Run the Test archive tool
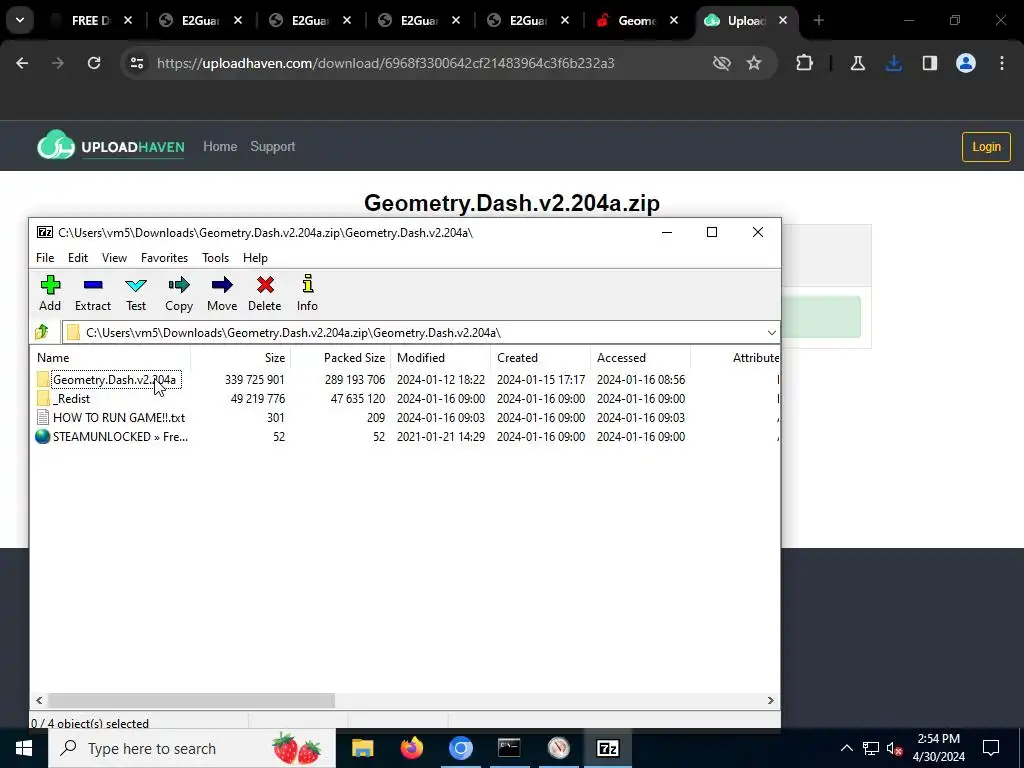This screenshot has width=1024, height=768. pyautogui.click(x=136, y=285)
